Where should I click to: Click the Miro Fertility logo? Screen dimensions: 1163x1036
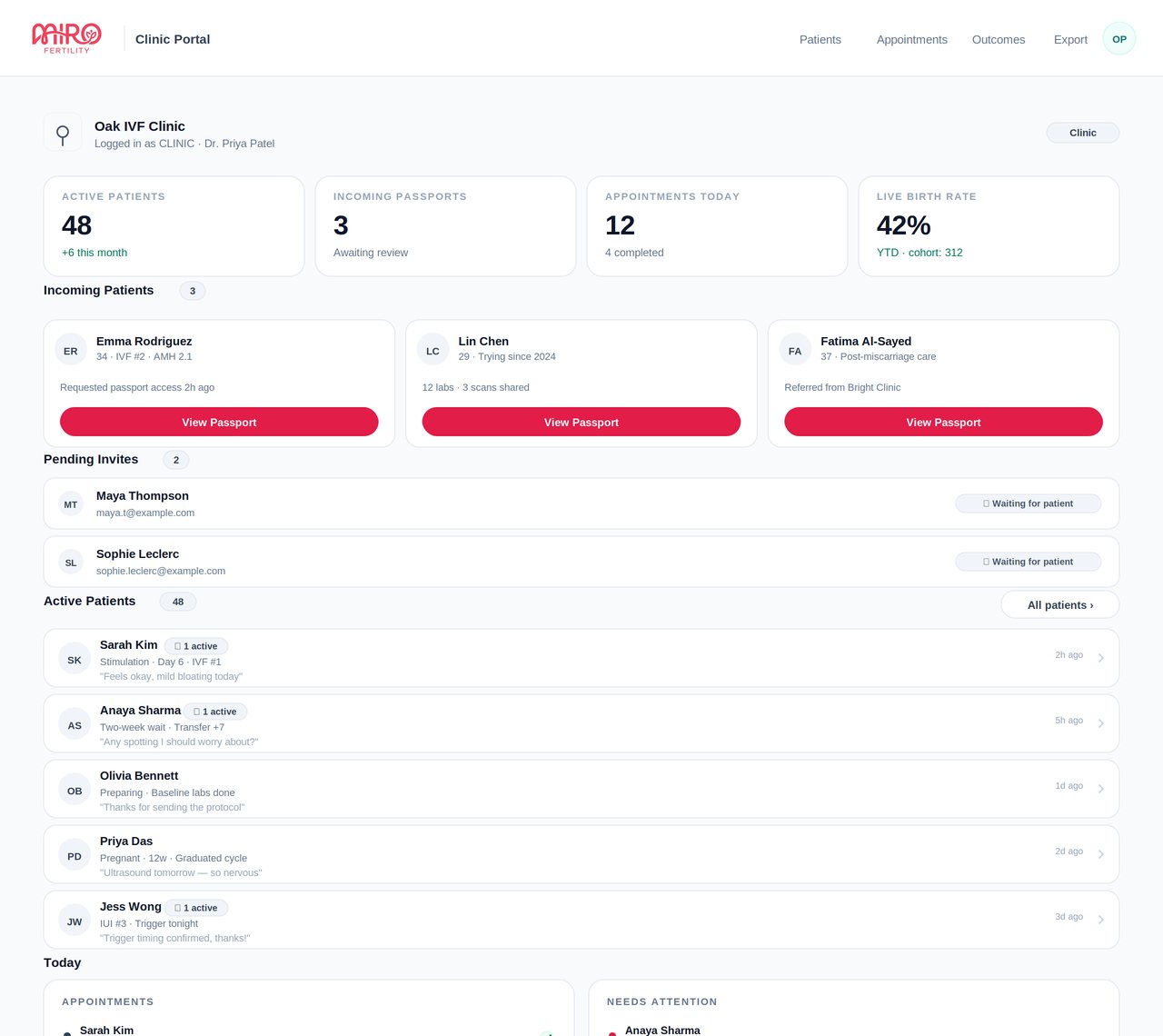(x=66, y=38)
